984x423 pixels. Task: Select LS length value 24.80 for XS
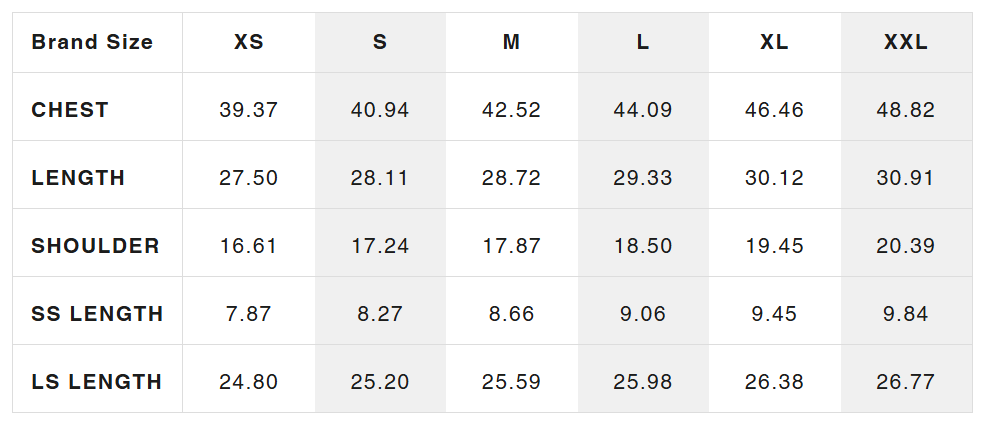[249, 381]
